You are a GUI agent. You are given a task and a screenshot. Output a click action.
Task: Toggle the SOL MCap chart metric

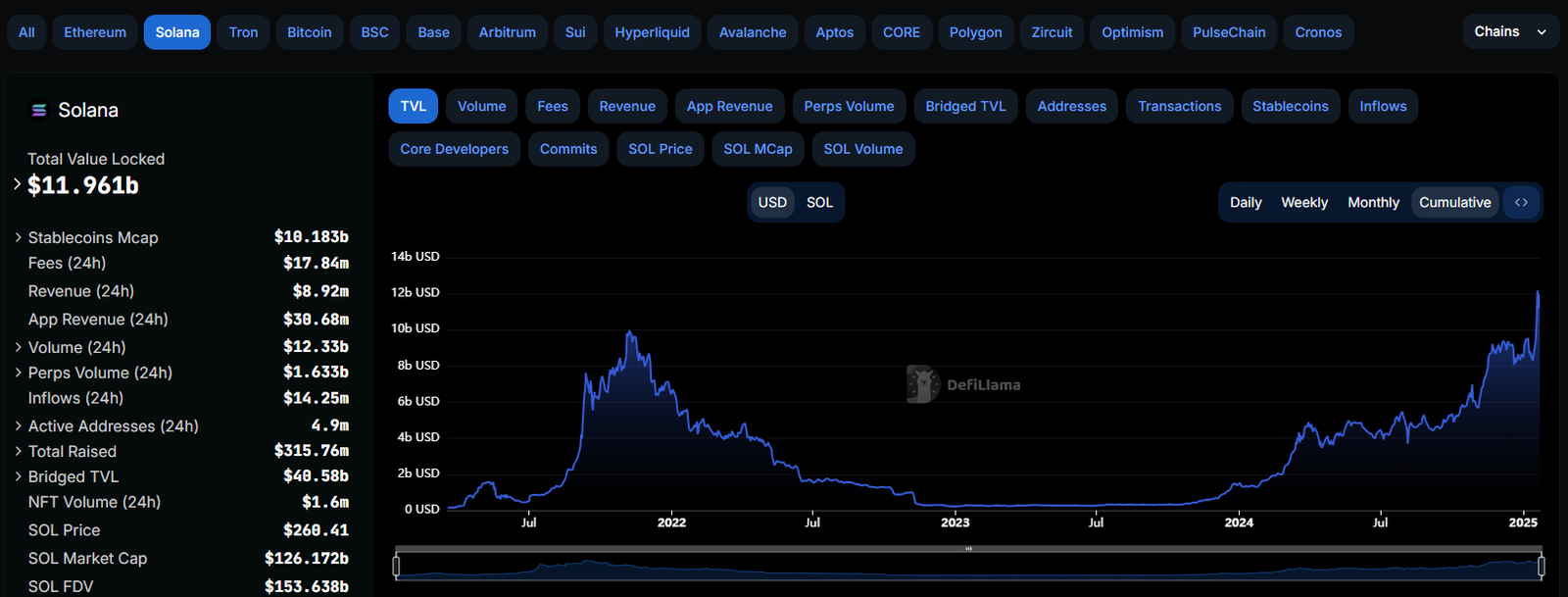(759, 149)
